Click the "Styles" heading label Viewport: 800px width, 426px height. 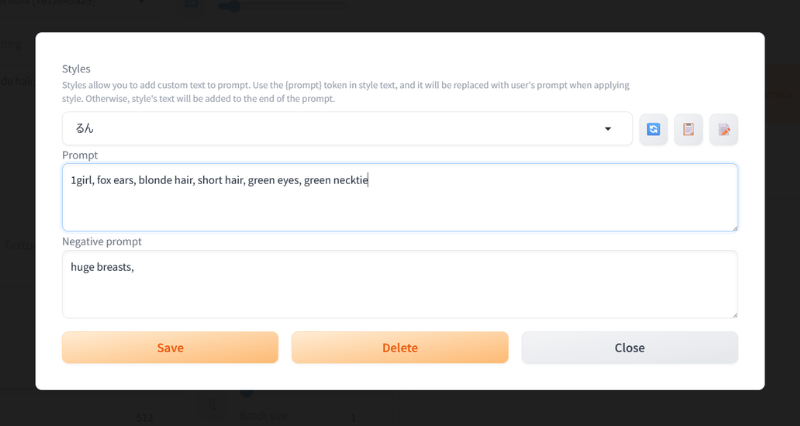tap(76, 69)
